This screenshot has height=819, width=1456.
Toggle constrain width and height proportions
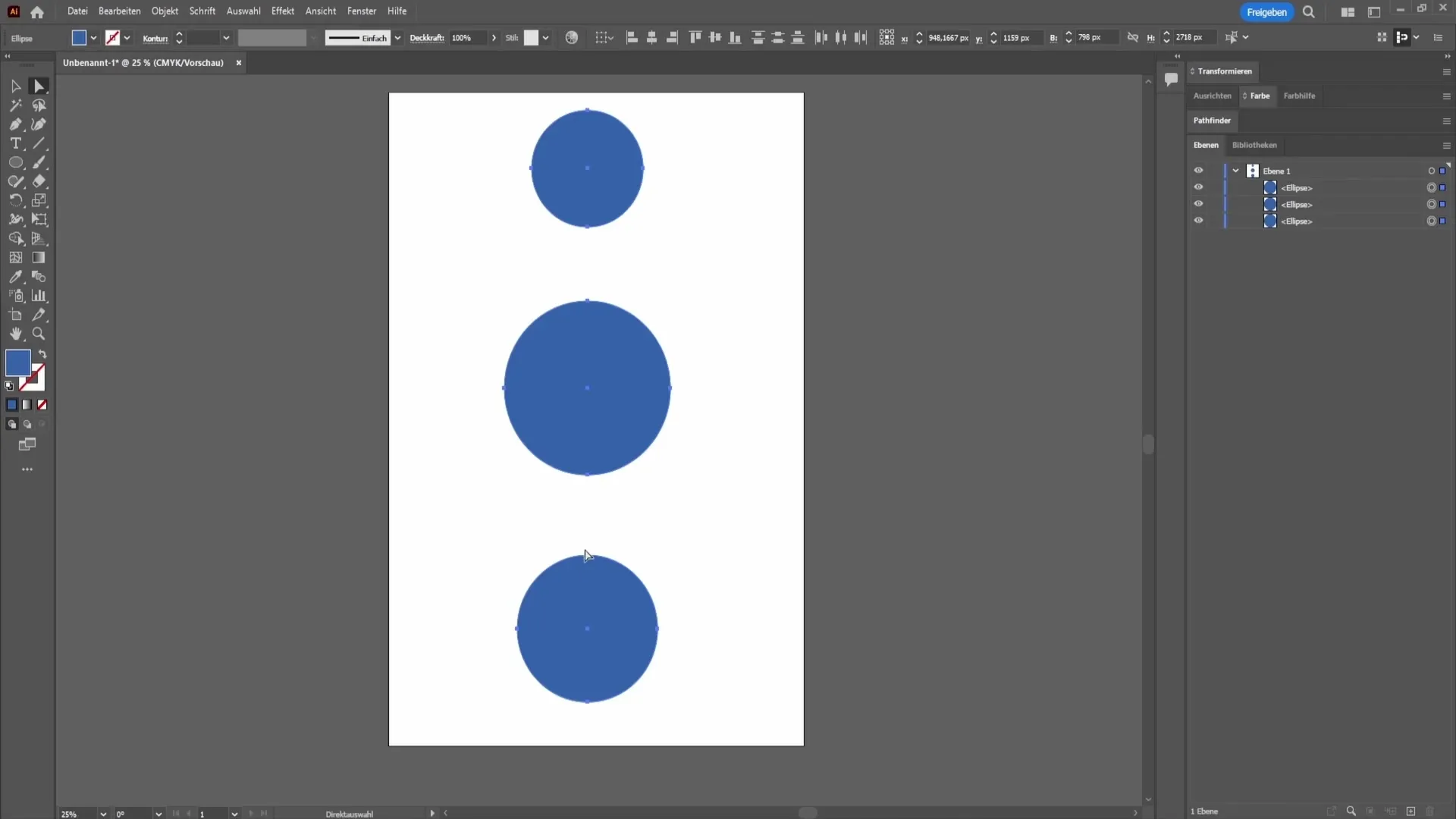click(1133, 37)
